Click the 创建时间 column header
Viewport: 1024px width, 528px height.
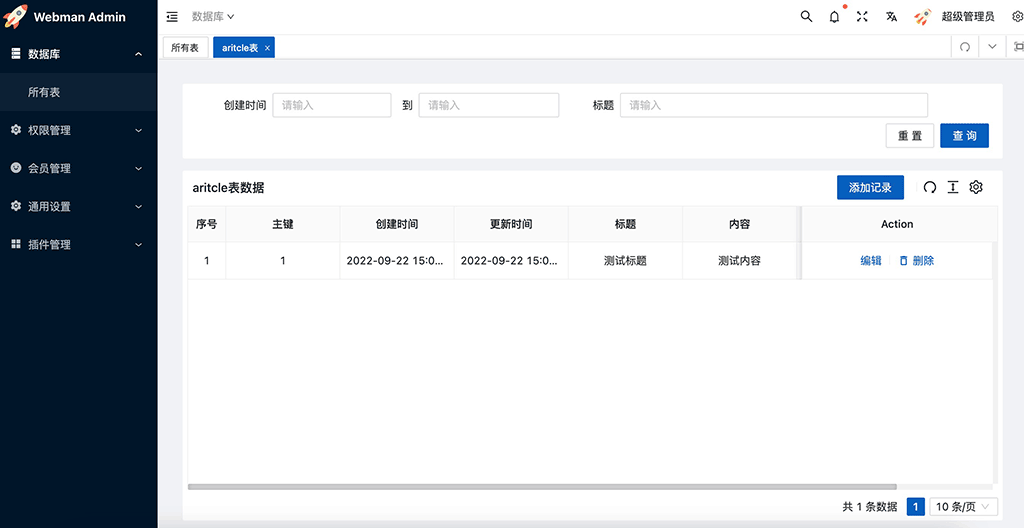397,224
